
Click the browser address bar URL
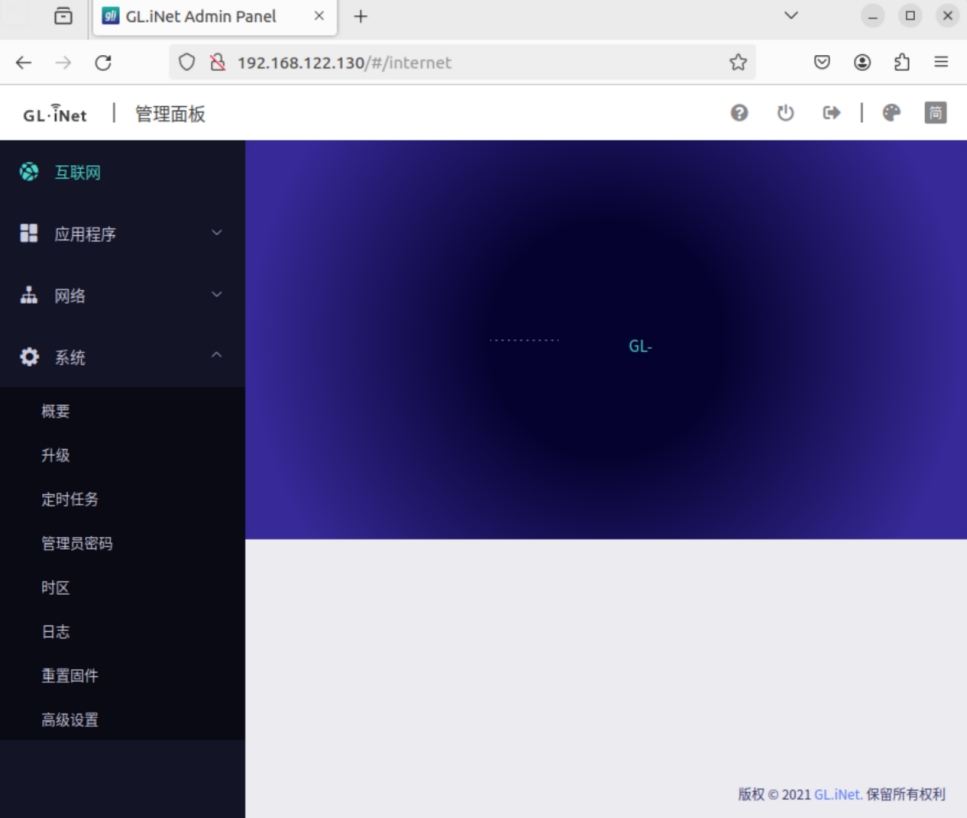click(x=344, y=62)
